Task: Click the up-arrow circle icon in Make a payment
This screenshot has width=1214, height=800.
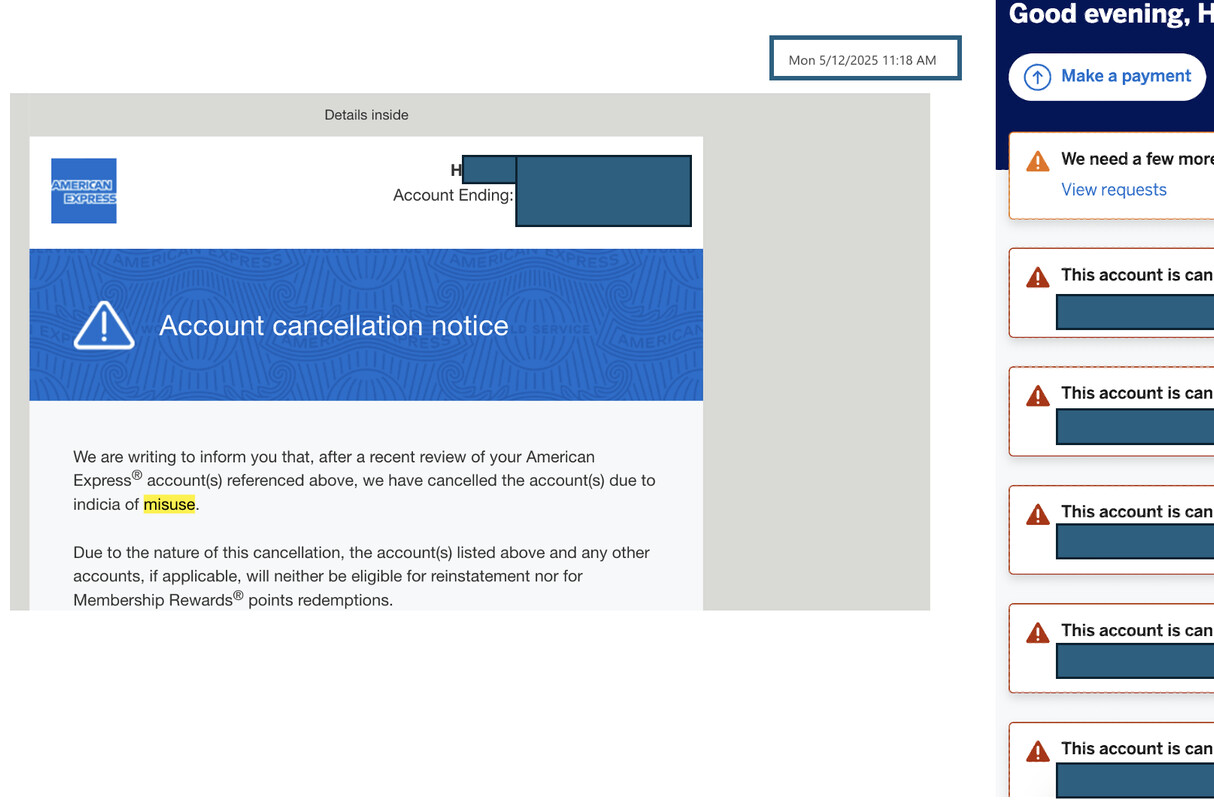Action: pyautogui.click(x=1038, y=77)
